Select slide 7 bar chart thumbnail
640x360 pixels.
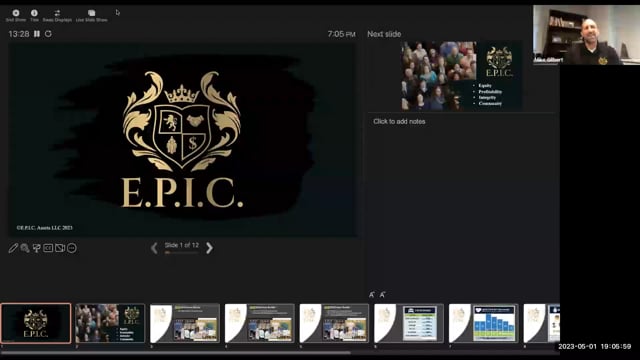pos(484,323)
